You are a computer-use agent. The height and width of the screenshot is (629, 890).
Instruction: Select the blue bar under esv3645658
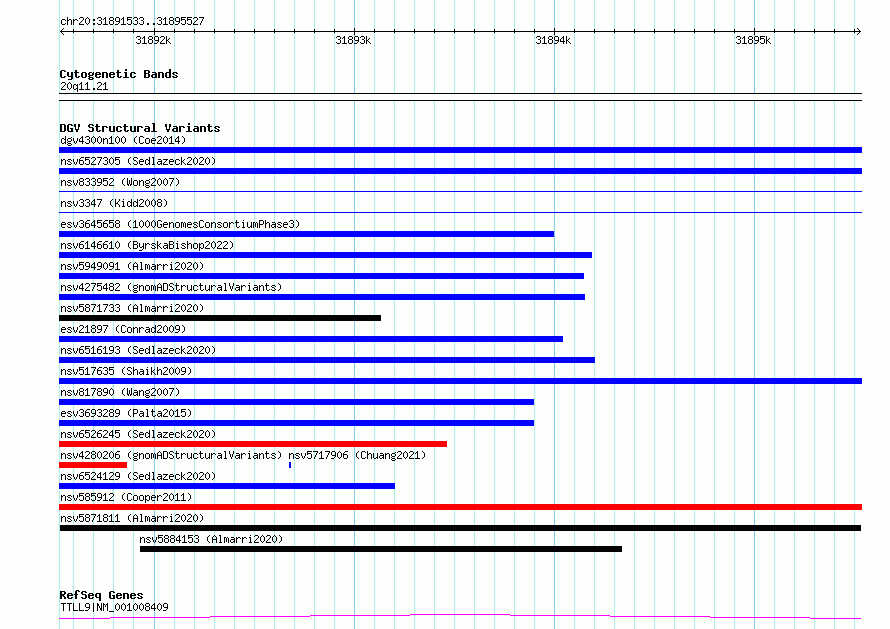(307, 234)
